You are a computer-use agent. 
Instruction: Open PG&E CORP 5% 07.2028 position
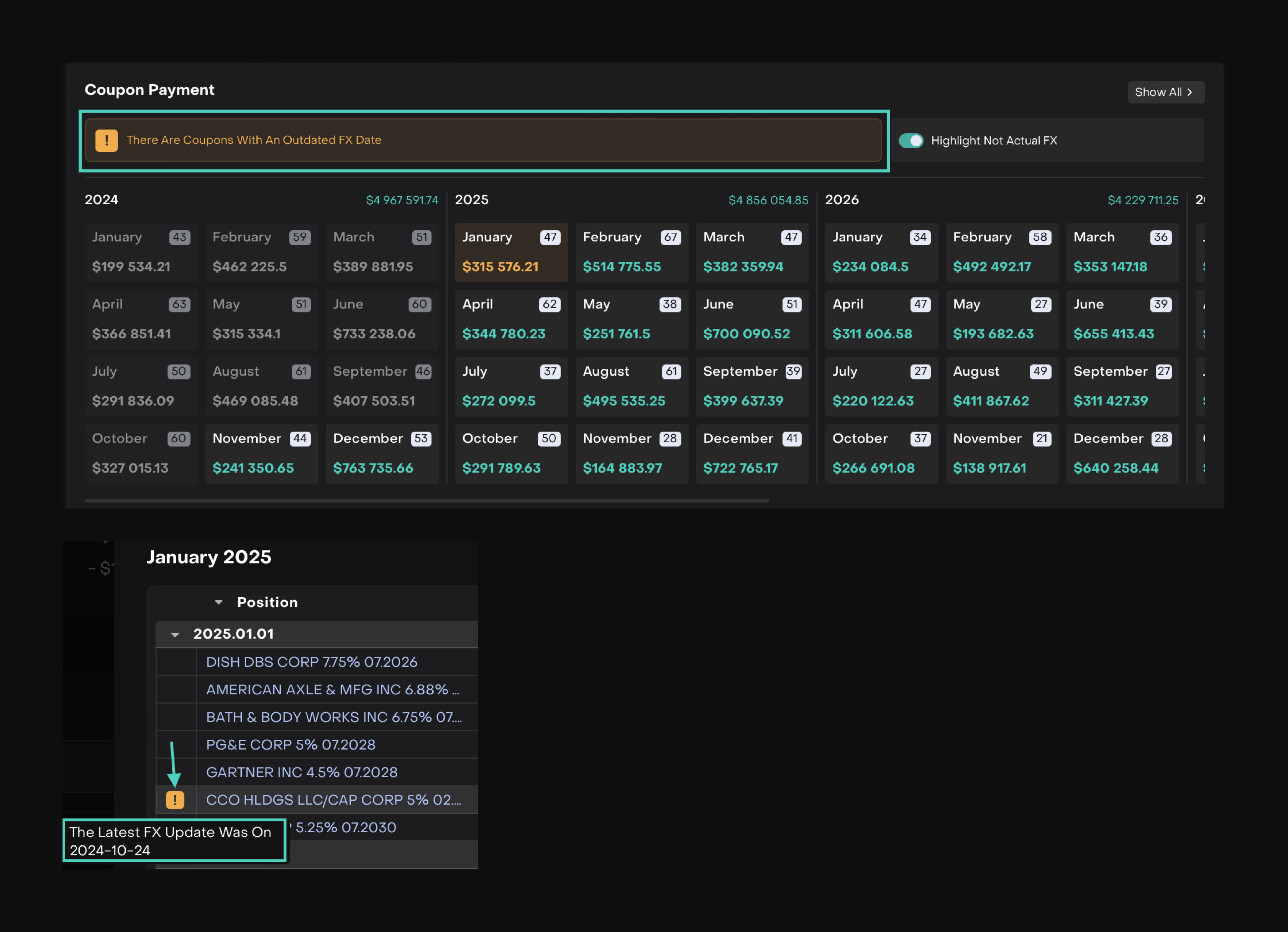point(290,744)
